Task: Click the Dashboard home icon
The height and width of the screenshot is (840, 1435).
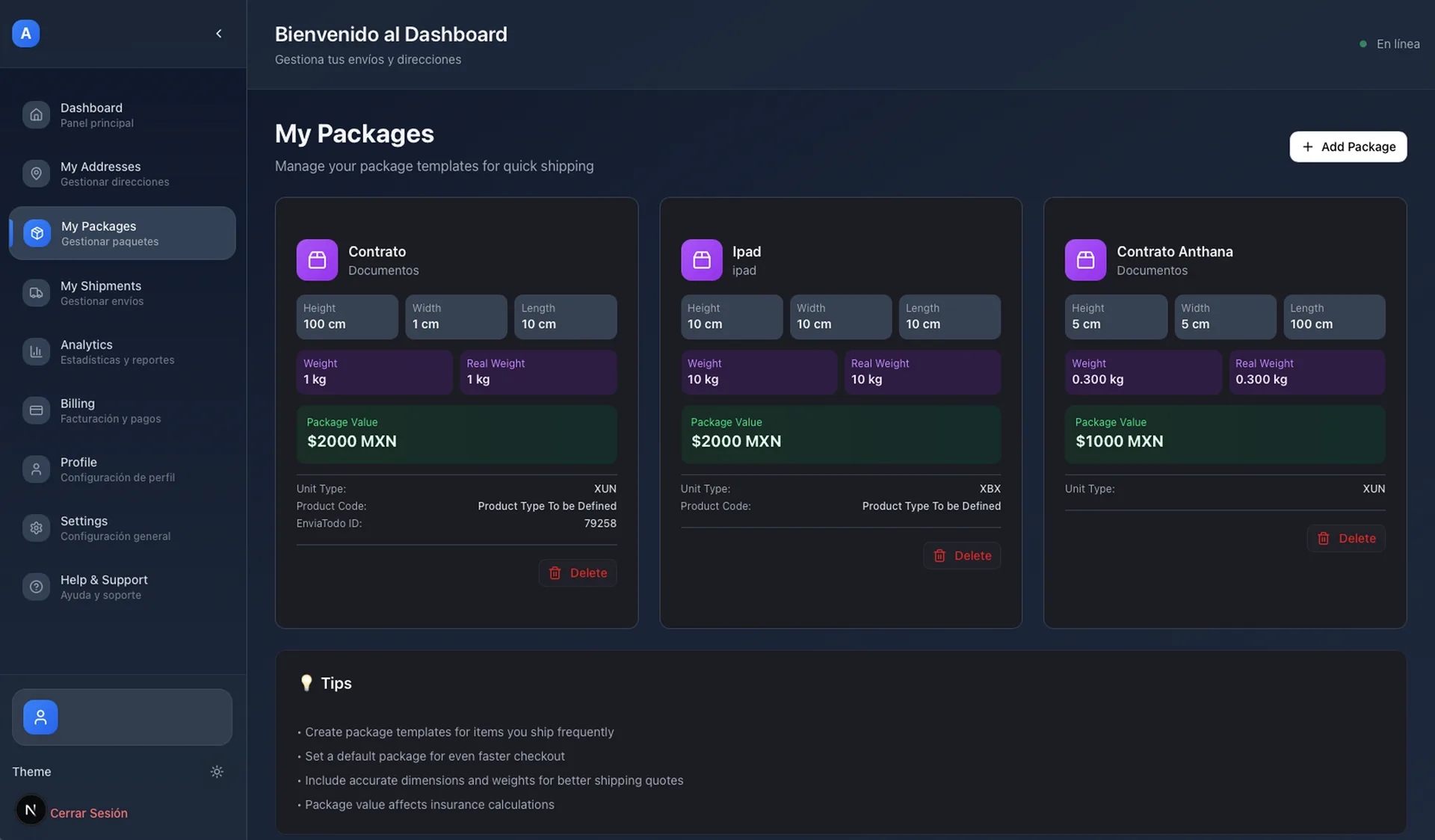Action: tap(36, 115)
